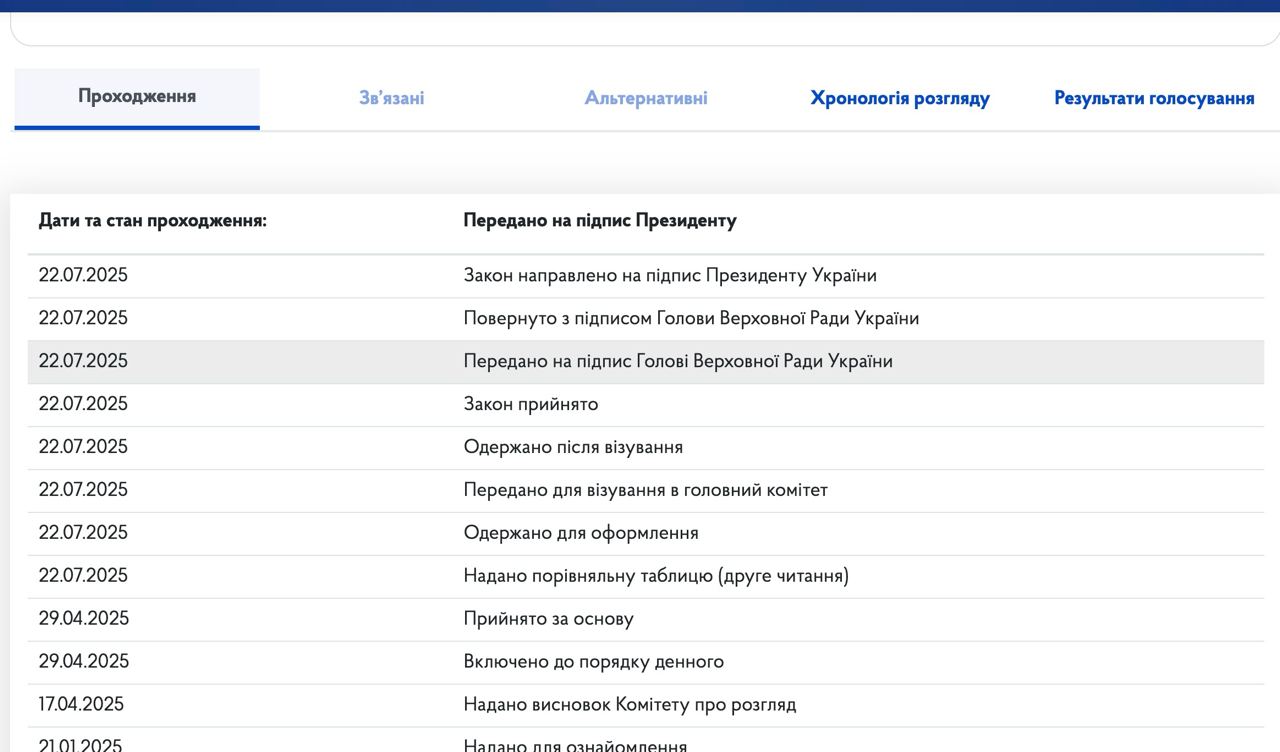Screen dimensions: 1280x752
Task: Select the 'Одержано після візування' row
Action: pos(573,447)
